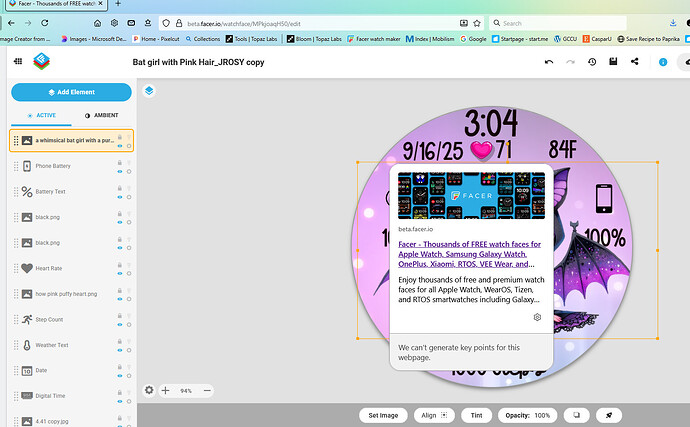The image size is (690, 427).
Task: Open the apps grid menu icon
Action: [18, 62]
